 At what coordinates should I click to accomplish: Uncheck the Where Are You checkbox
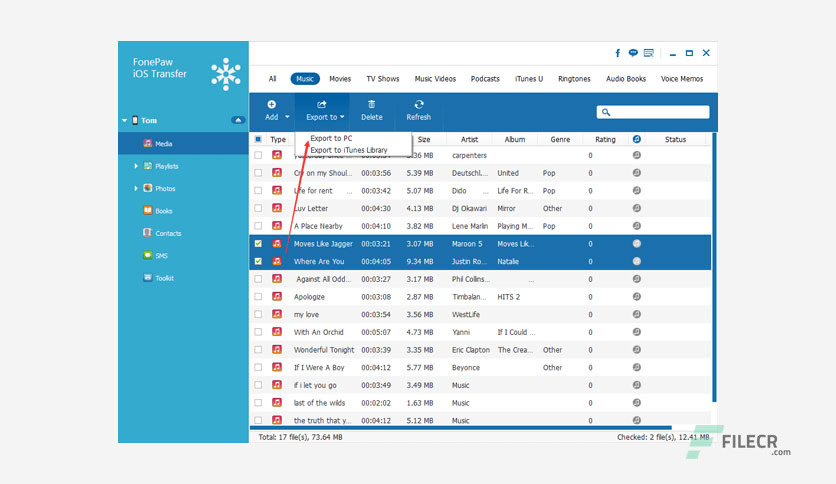coord(258,261)
